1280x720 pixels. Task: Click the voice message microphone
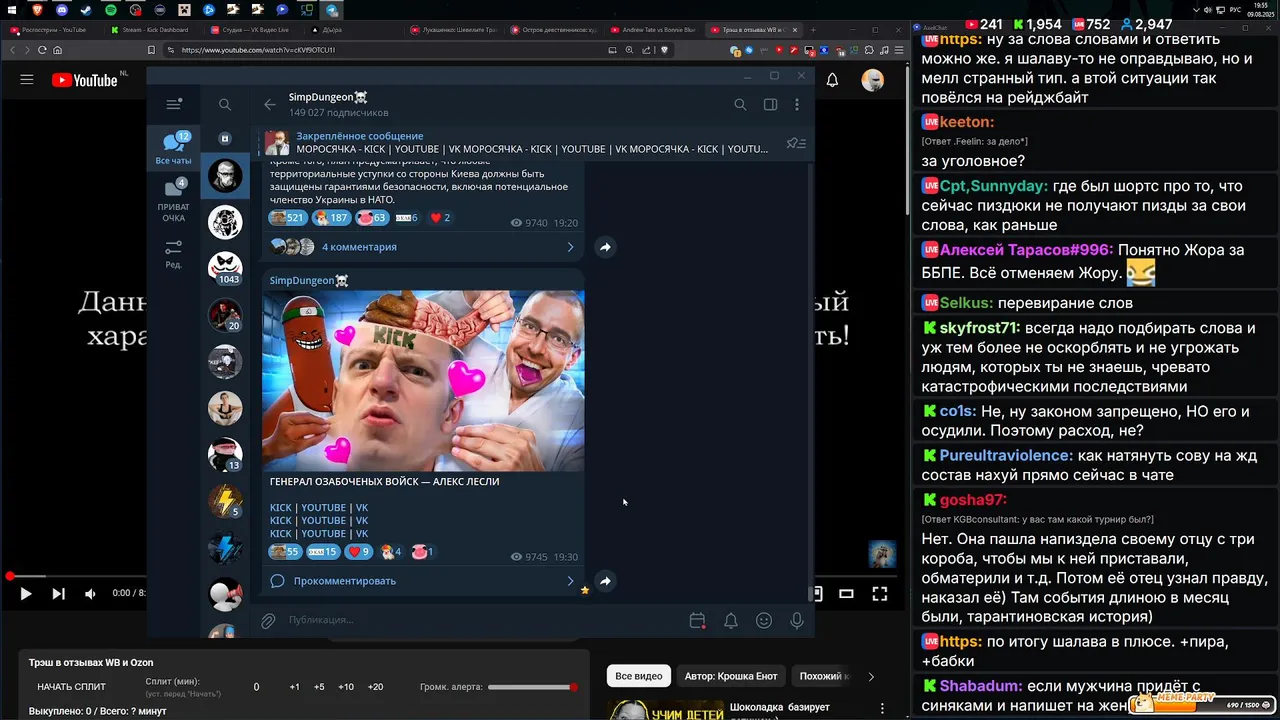point(797,621)
